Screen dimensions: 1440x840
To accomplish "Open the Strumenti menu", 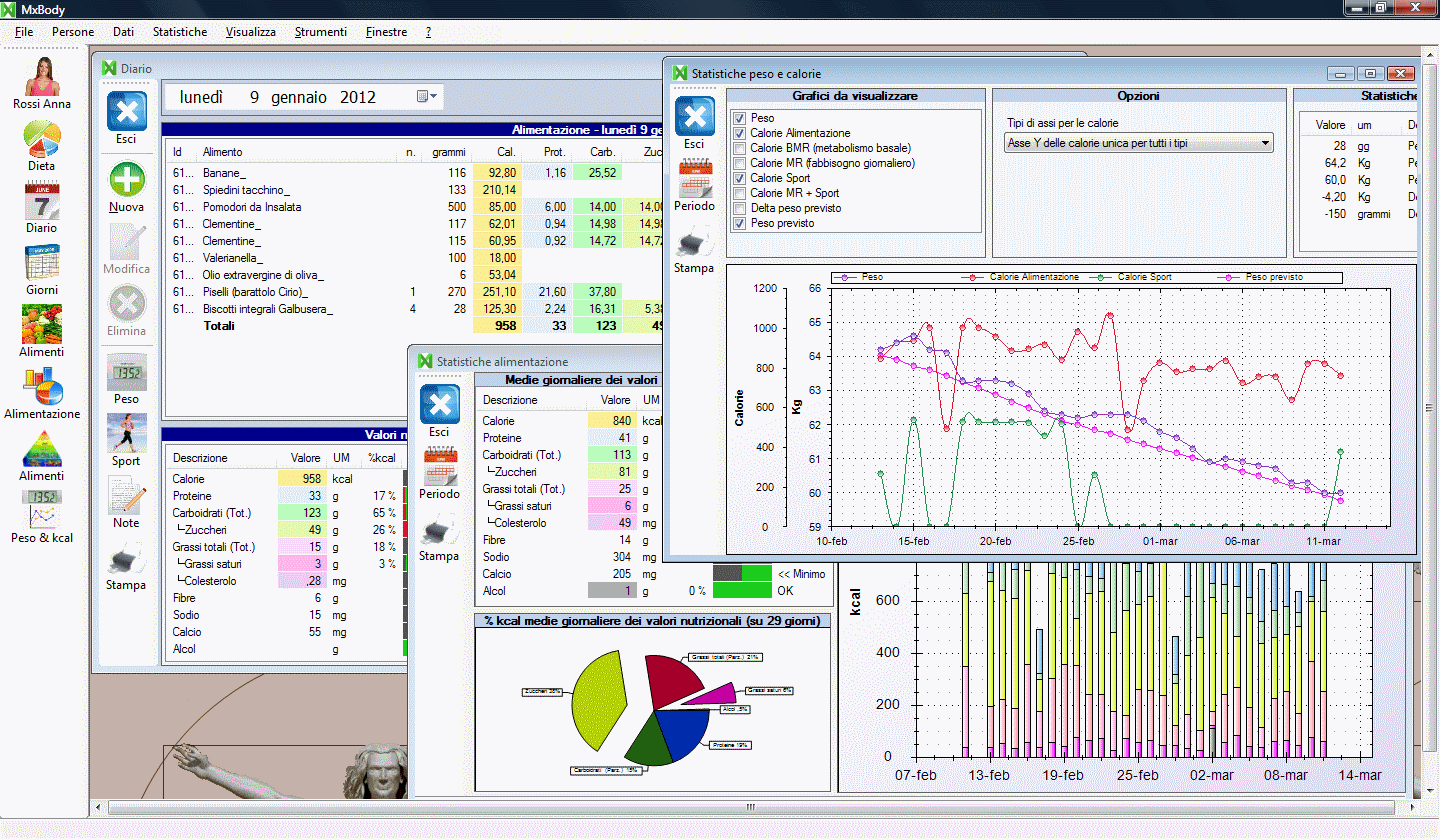I will 320,32.
